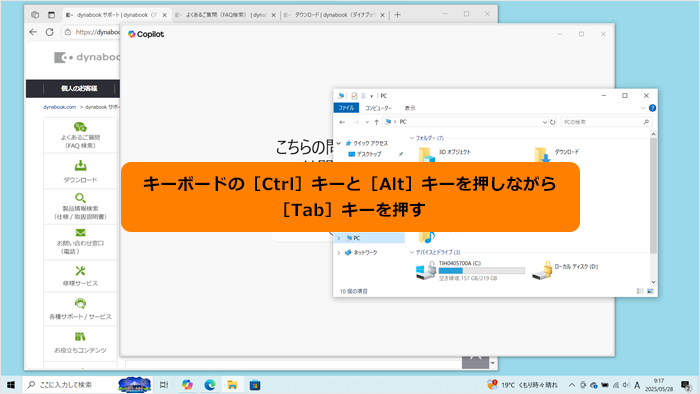Collapse the クイック アクセス tree node

(x=339, y=143)
